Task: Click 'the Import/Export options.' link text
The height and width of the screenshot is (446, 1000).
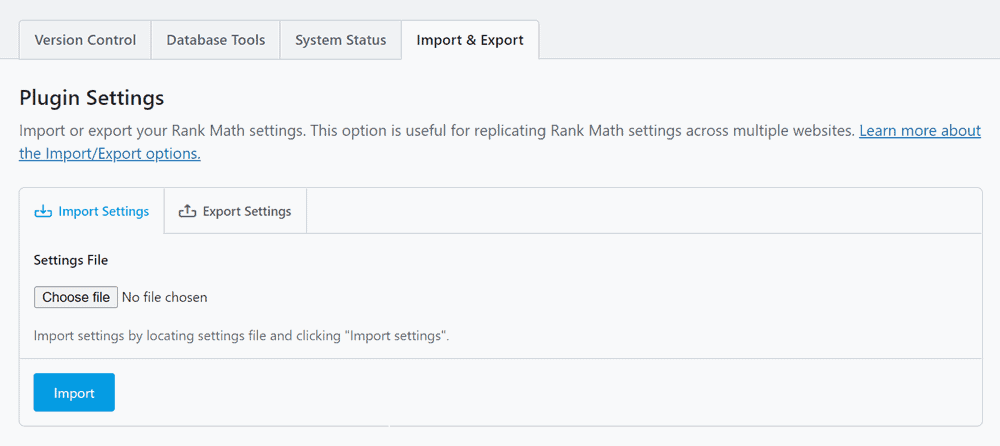Action: tap(110, 154)
